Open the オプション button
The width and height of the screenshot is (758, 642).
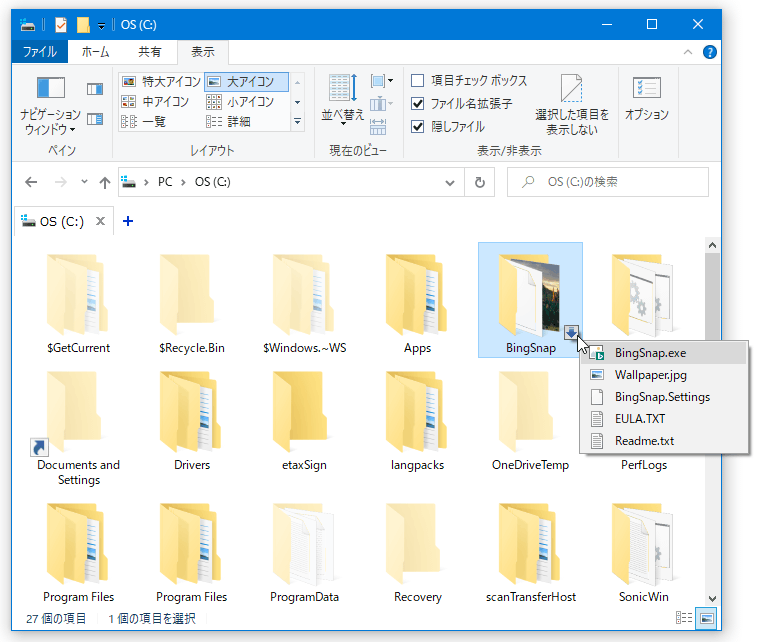tap(647, 98)
